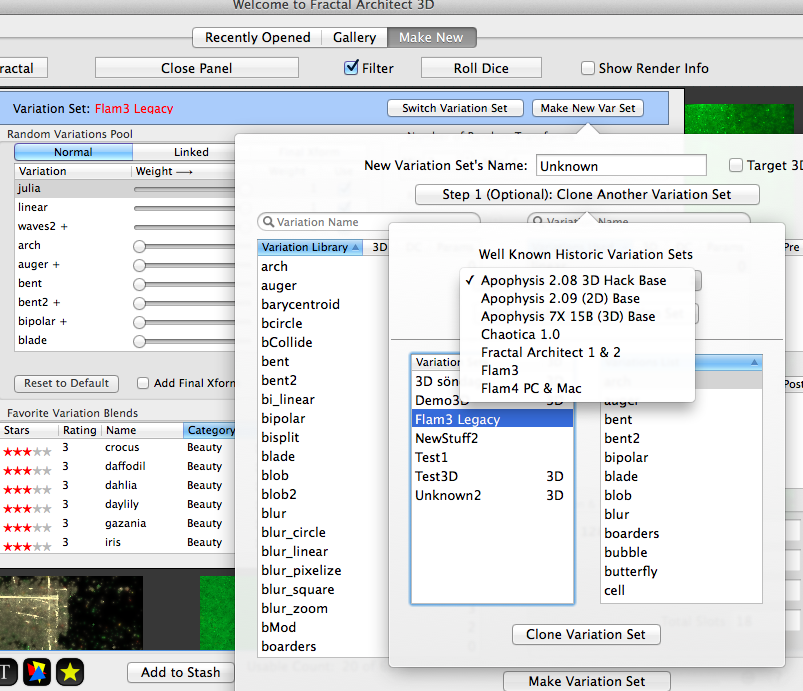Choose Apophysis 7X 15B (3D) Base
Screen dimensions: 803x691
pyautogui.click(x=577, y=316)
